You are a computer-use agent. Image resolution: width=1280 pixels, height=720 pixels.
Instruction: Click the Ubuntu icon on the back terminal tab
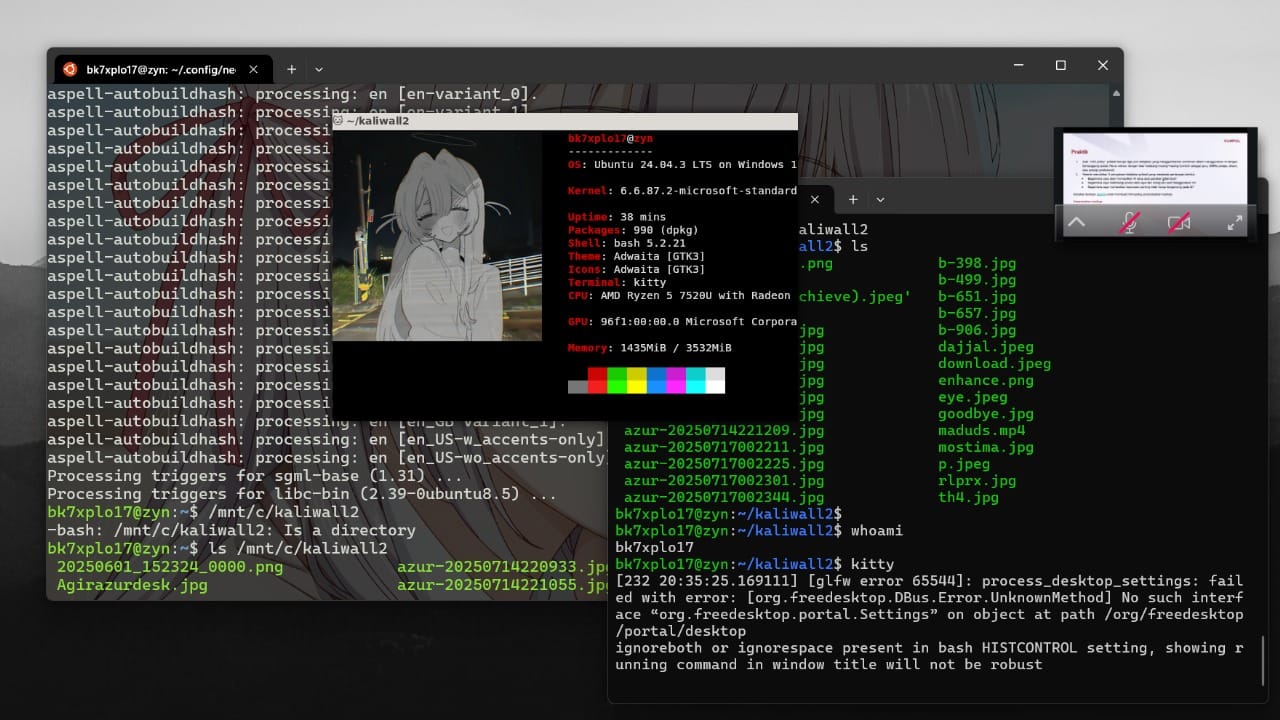tap(70, 69)
